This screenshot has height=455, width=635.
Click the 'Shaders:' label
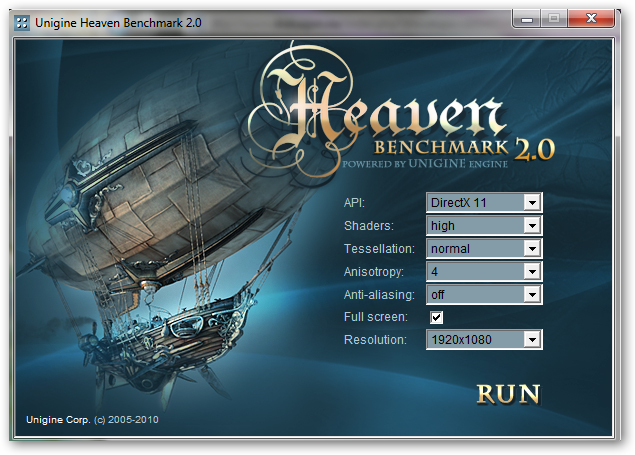369,225
